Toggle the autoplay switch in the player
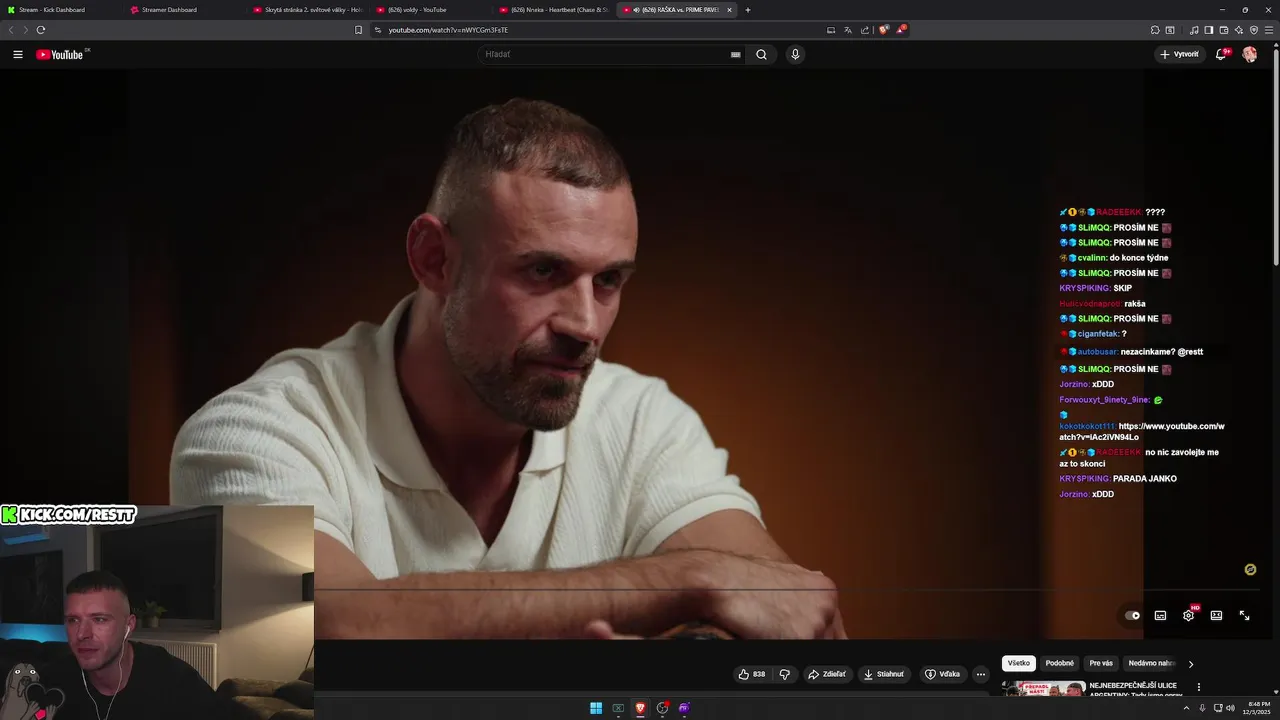This screenshot has width=1280, height=720. click(x=1132, y=615)
